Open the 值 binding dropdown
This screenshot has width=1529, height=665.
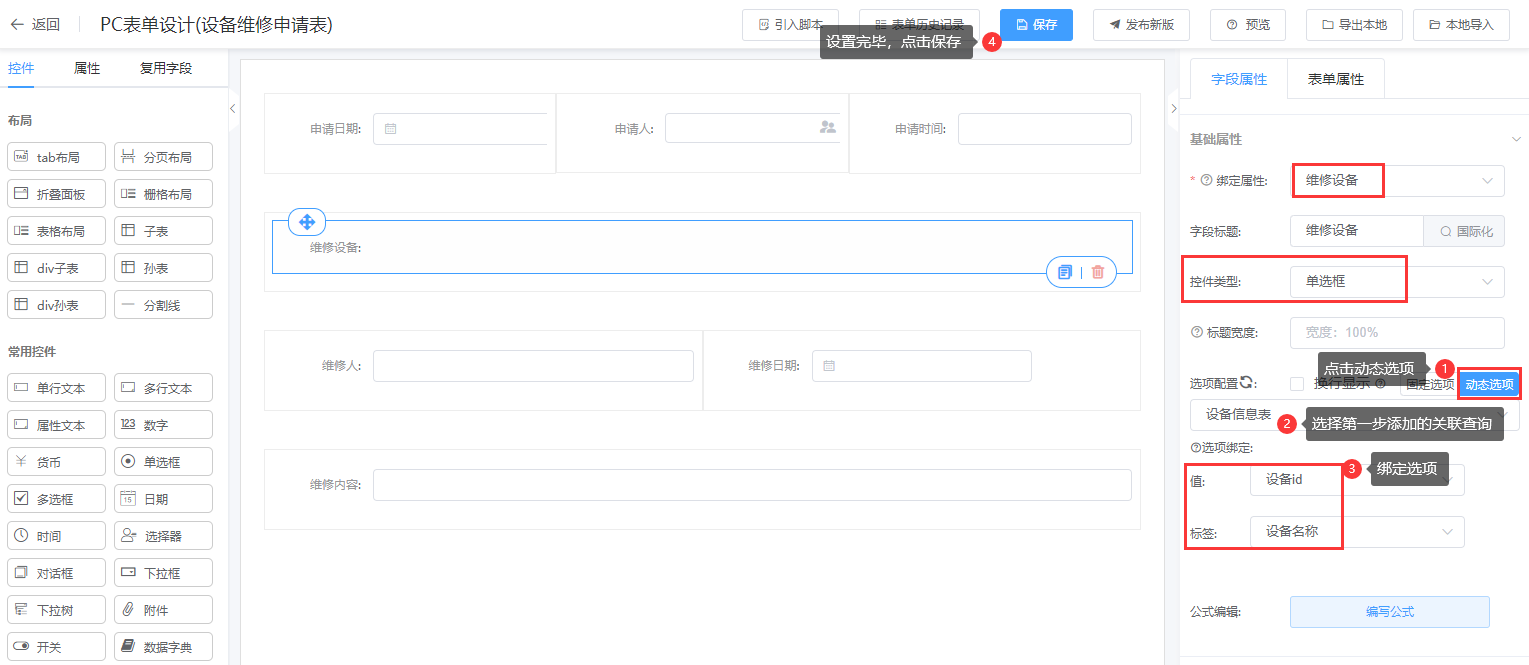(x=1357, y=480)
